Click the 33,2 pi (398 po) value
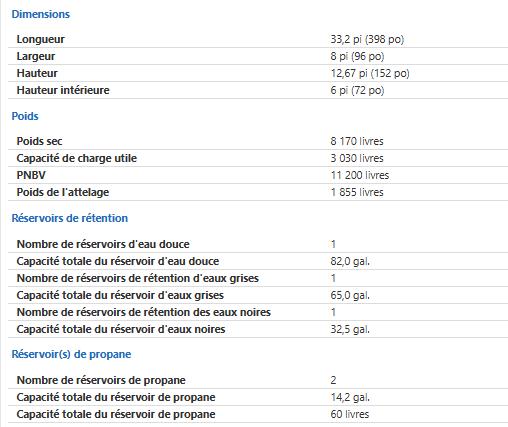Image resolution: width=508 pixels, height=427 pixels. point(367,39)
